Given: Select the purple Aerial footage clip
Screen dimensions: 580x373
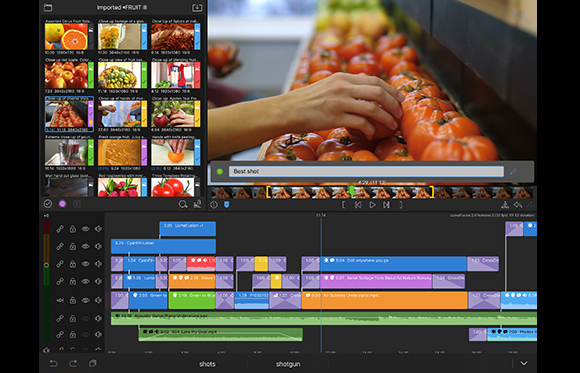Looking at the screenshot, I should 376,281.
